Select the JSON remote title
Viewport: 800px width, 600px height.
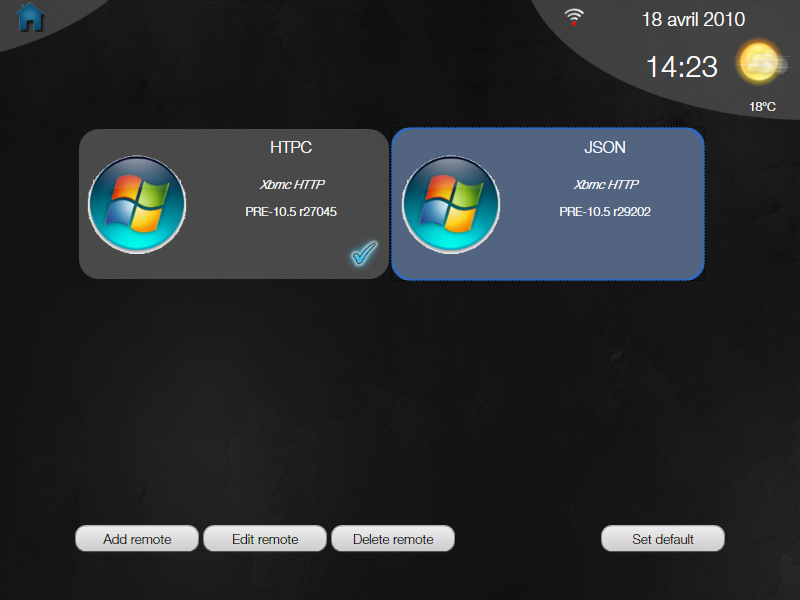pos(605,147)
